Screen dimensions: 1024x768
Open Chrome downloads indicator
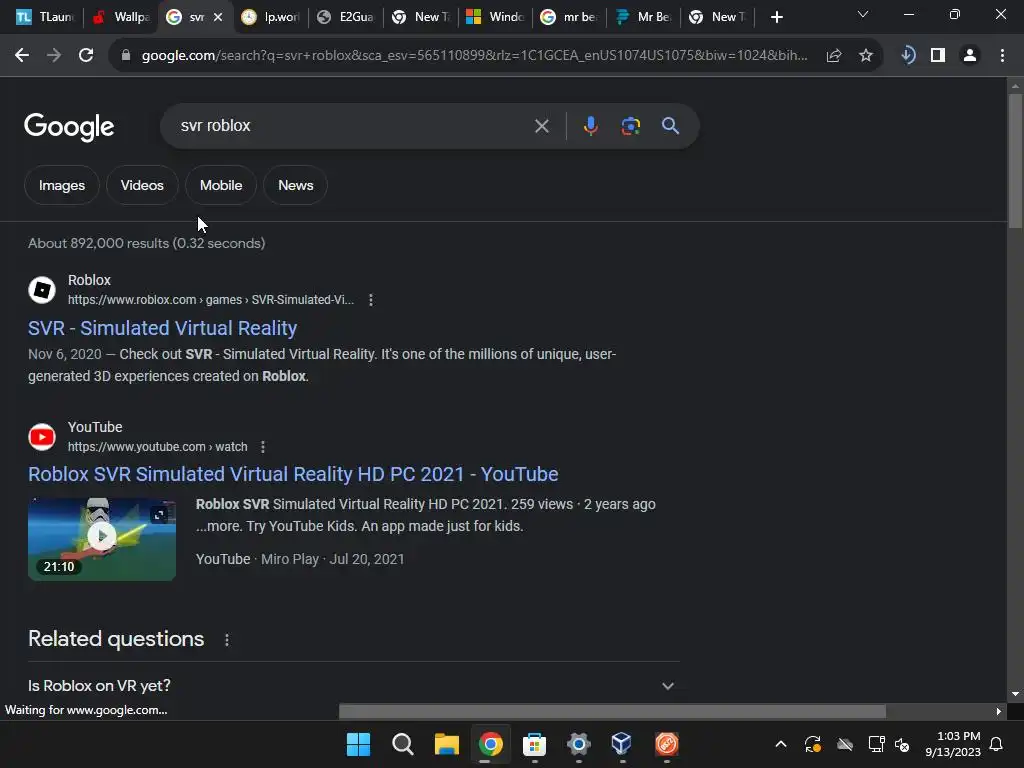click(908, 56)
